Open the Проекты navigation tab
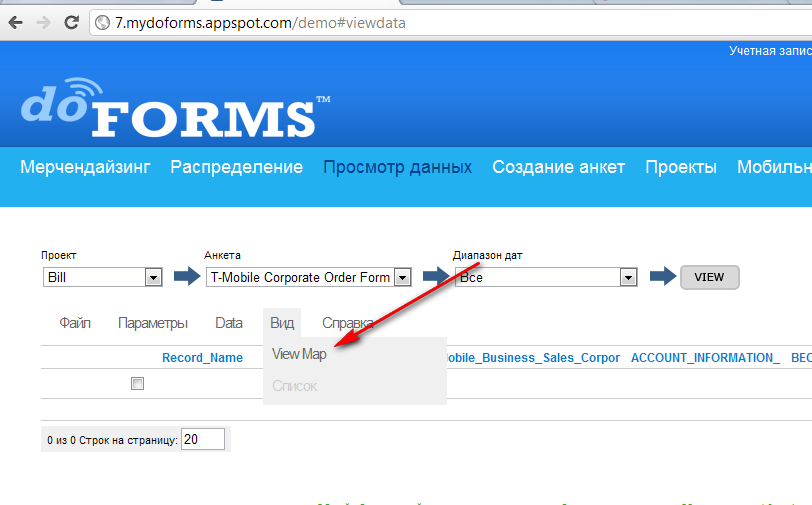Image resolution: width=812 pixels, height=505 pixels. point(680,167)
